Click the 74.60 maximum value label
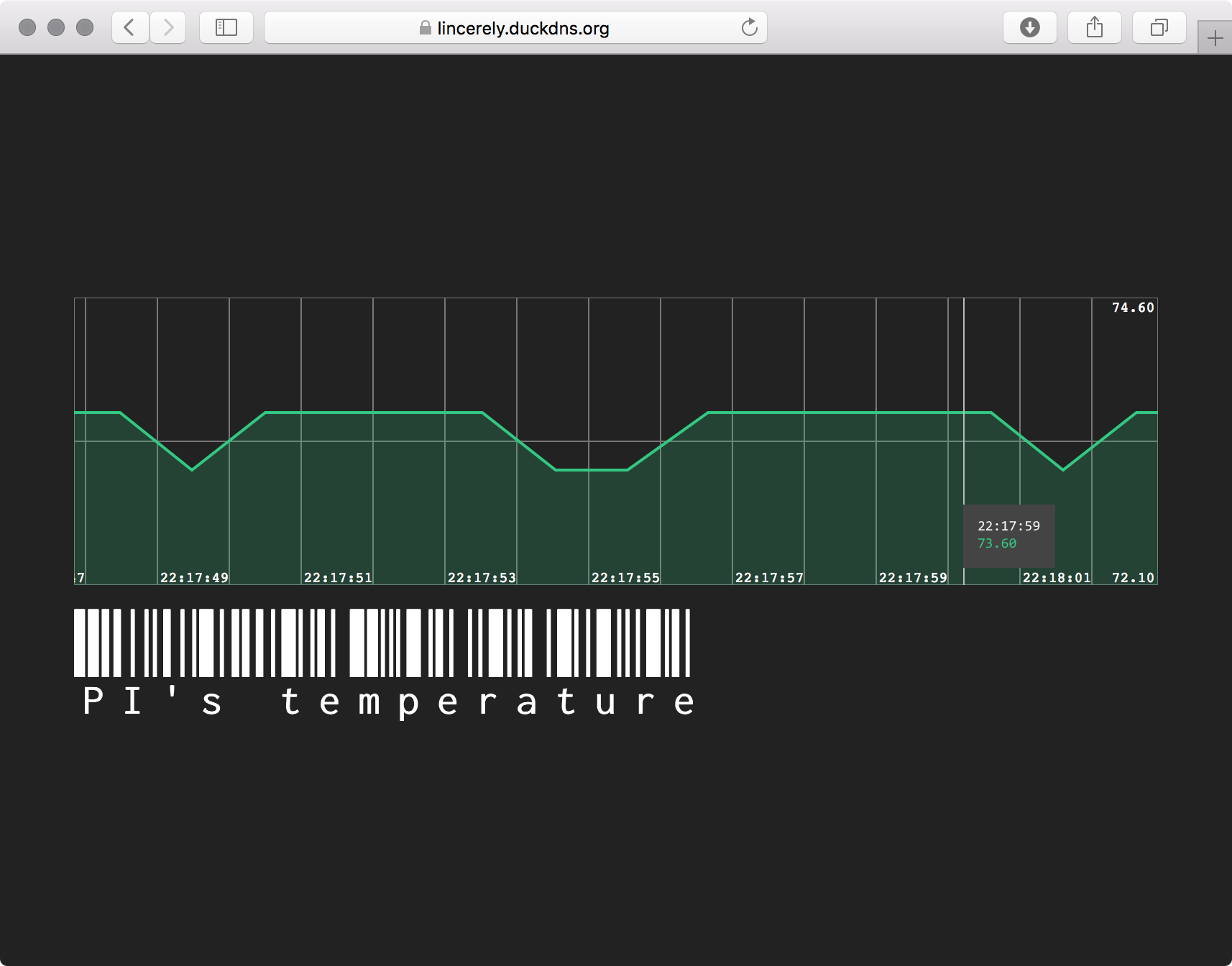This screenshot has height=966, width=1232. tap(1133, 308)
